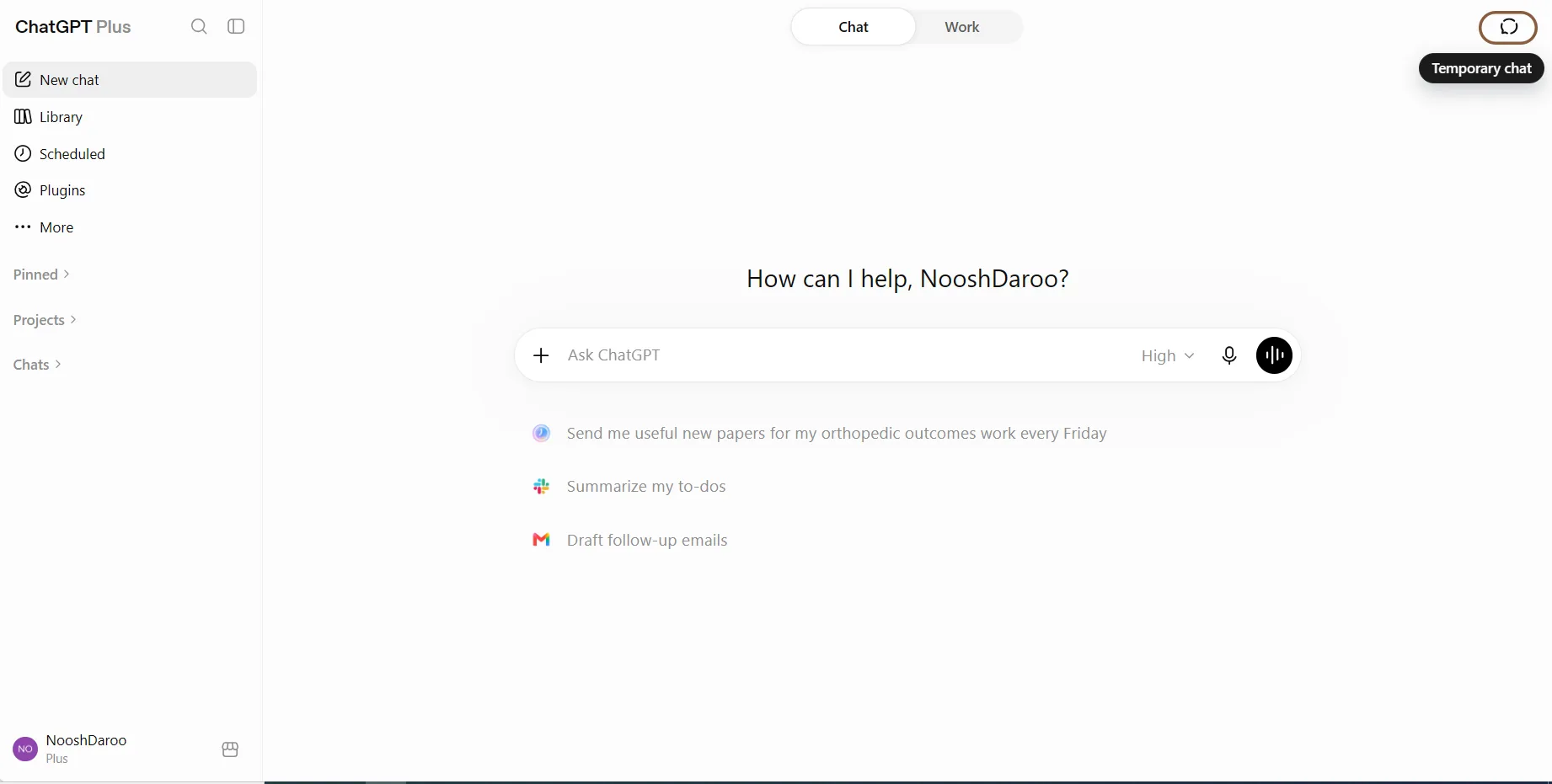Click the purple NO profile avatar

25,749
